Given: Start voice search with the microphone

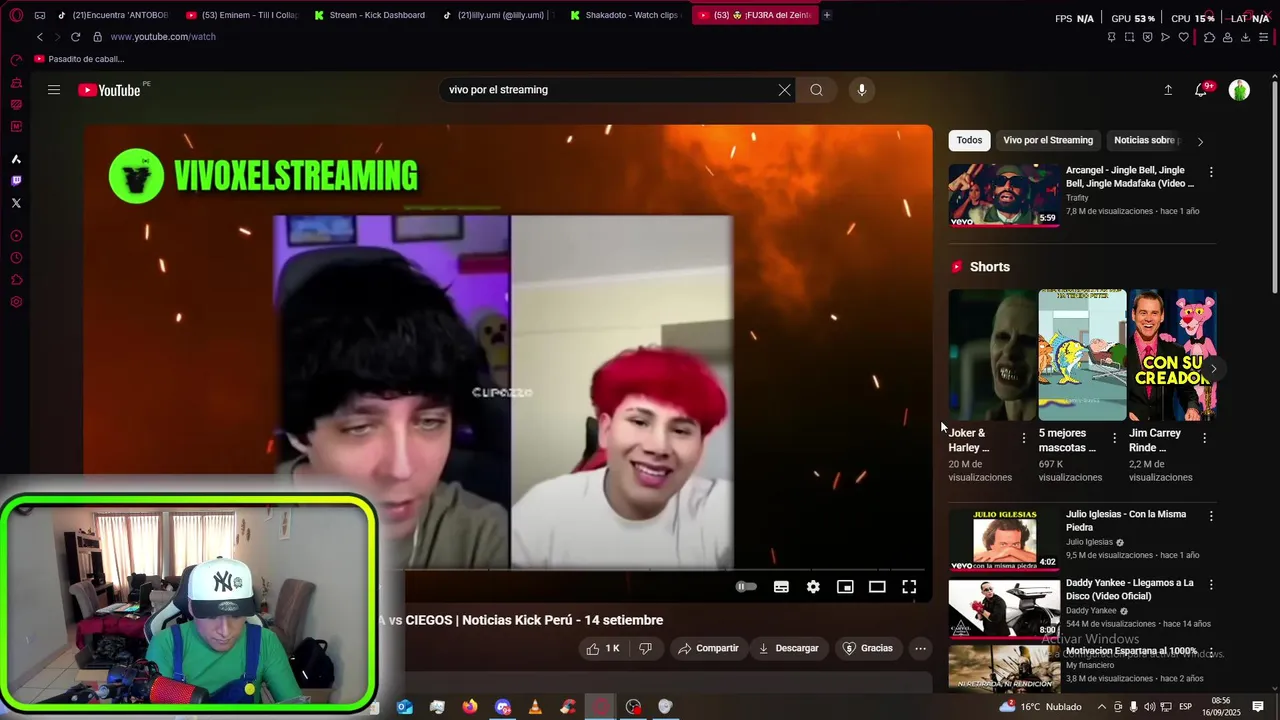Looking at the screenshot, I should (862, 90).
